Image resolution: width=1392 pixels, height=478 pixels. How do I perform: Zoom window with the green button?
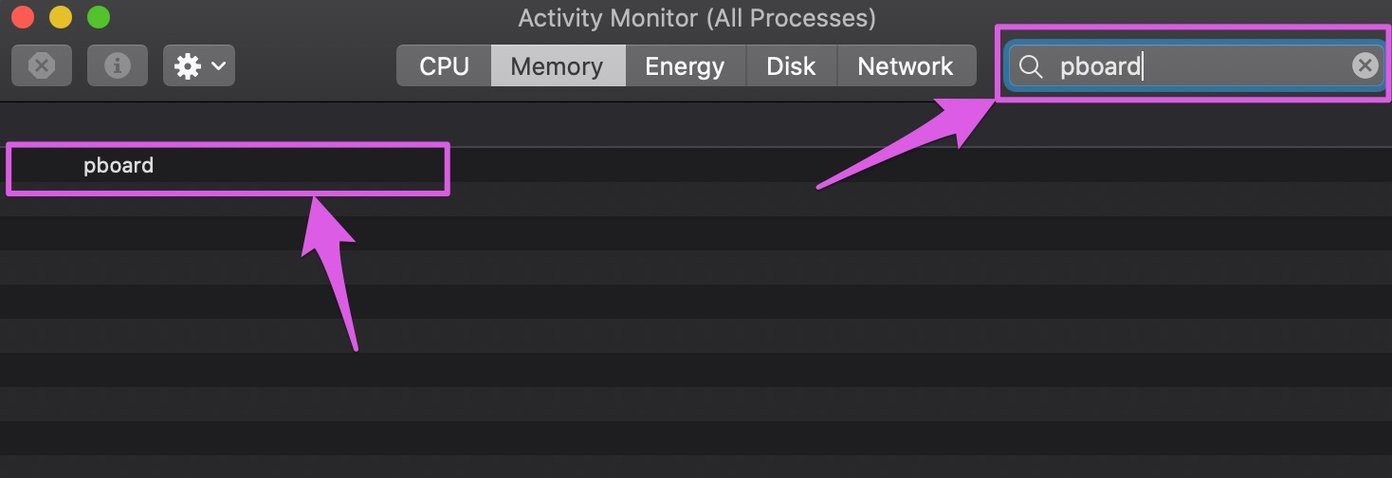98,17
